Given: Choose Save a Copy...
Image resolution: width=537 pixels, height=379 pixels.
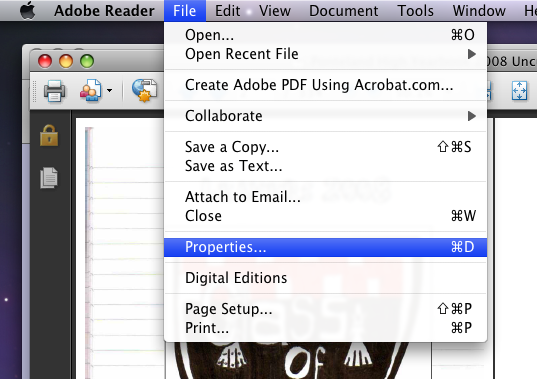Looking at the screenshot, I should tap(325, 147).
